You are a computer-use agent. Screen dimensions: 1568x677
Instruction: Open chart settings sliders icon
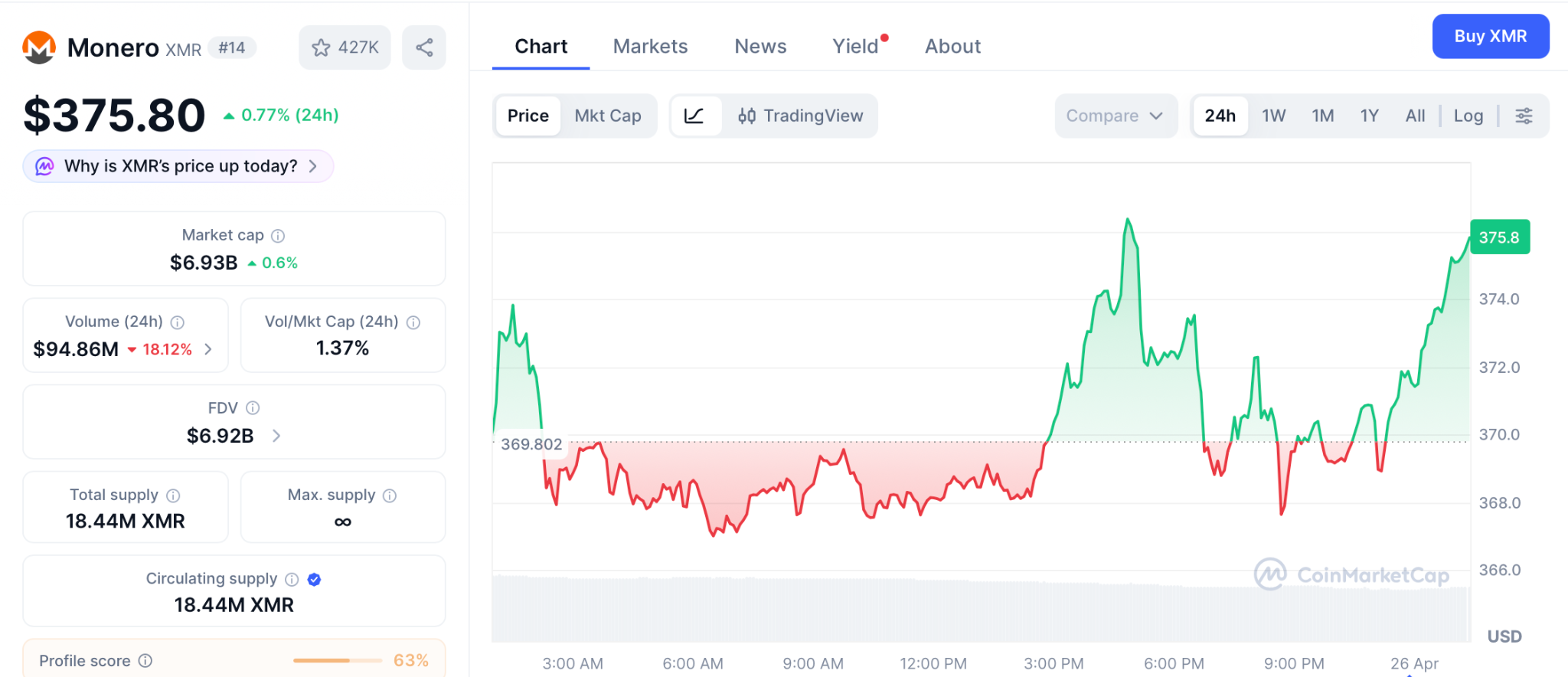coord(1524,116)
